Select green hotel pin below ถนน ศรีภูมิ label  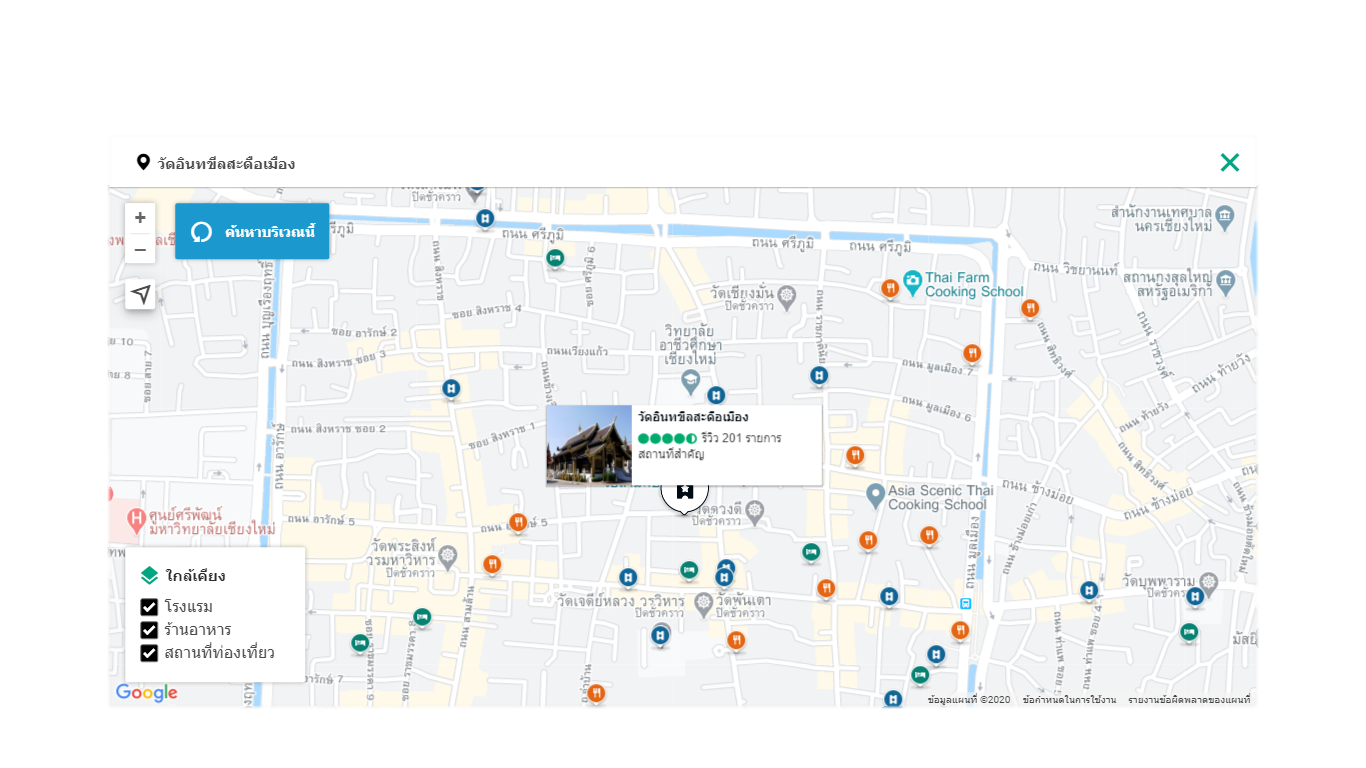(x=555, y=259)
